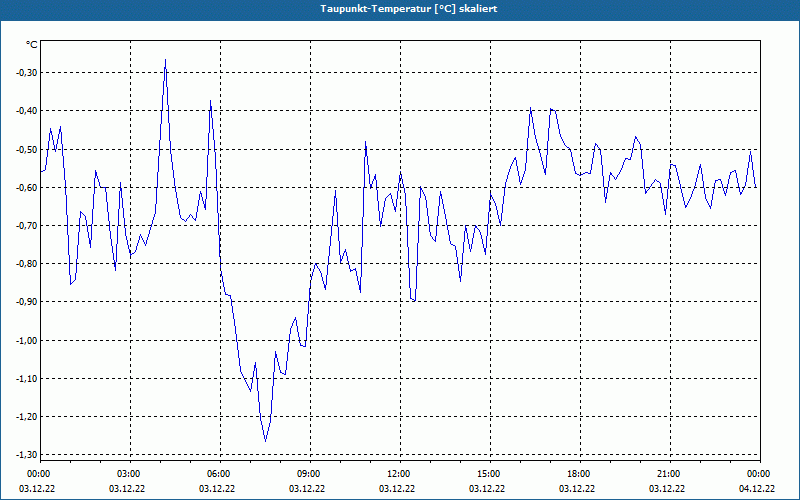Click the 03:00 time axis label

point(130,474)
